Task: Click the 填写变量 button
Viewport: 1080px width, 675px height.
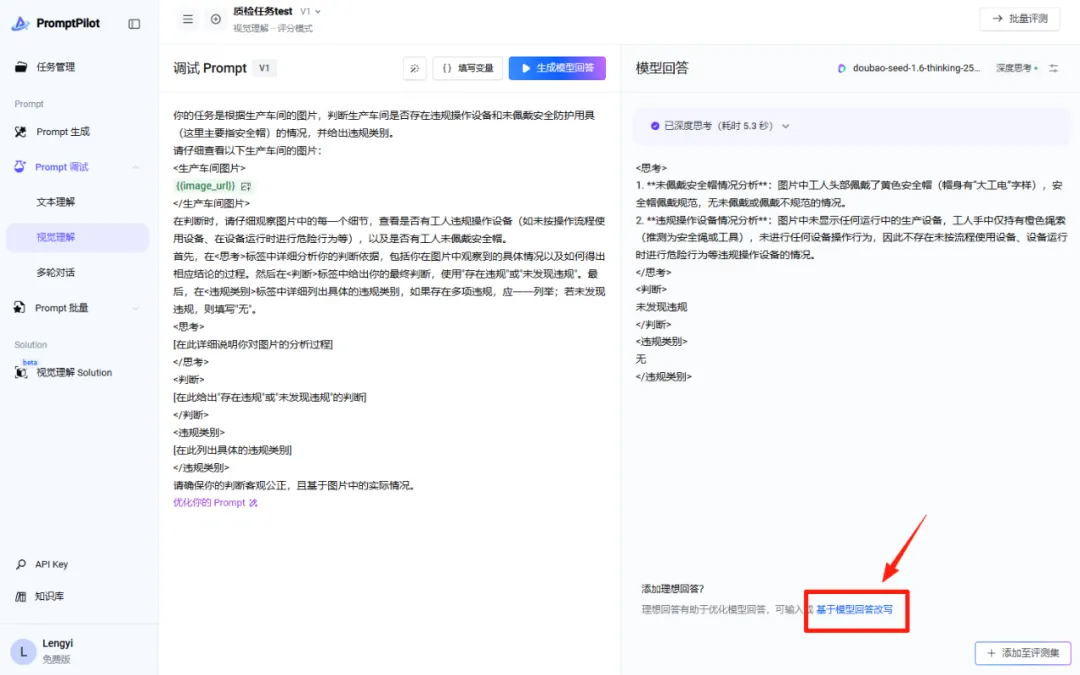Action: pos(468,68)
